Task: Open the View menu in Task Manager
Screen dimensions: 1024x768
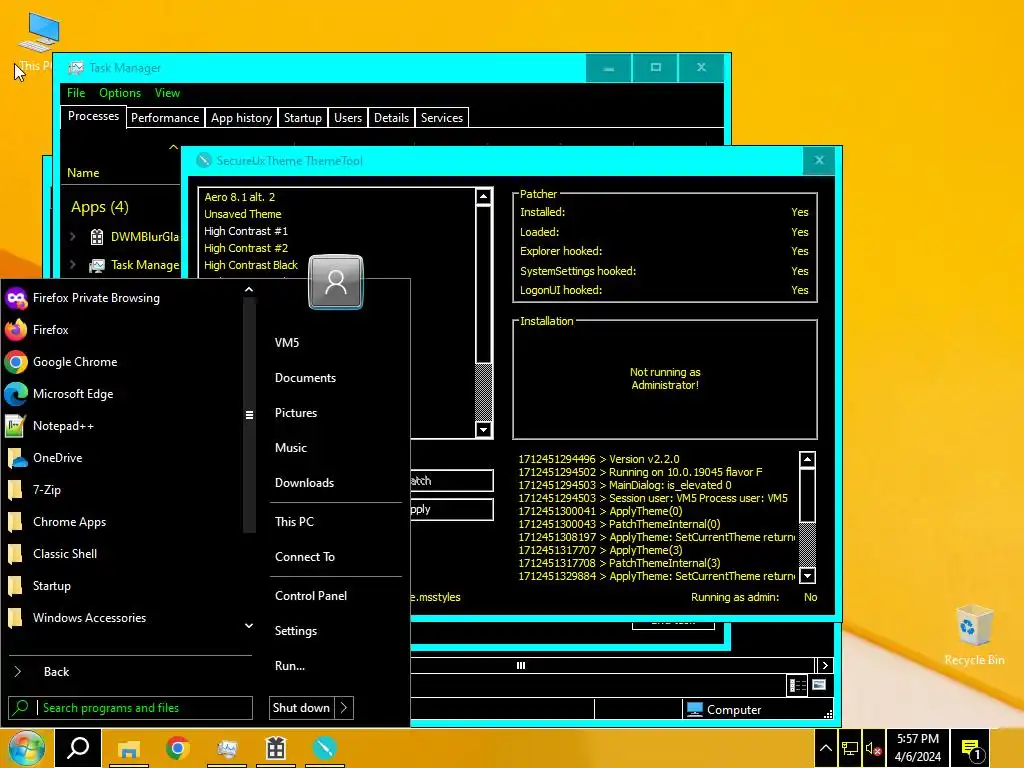Action: click(x=167, y=93)
